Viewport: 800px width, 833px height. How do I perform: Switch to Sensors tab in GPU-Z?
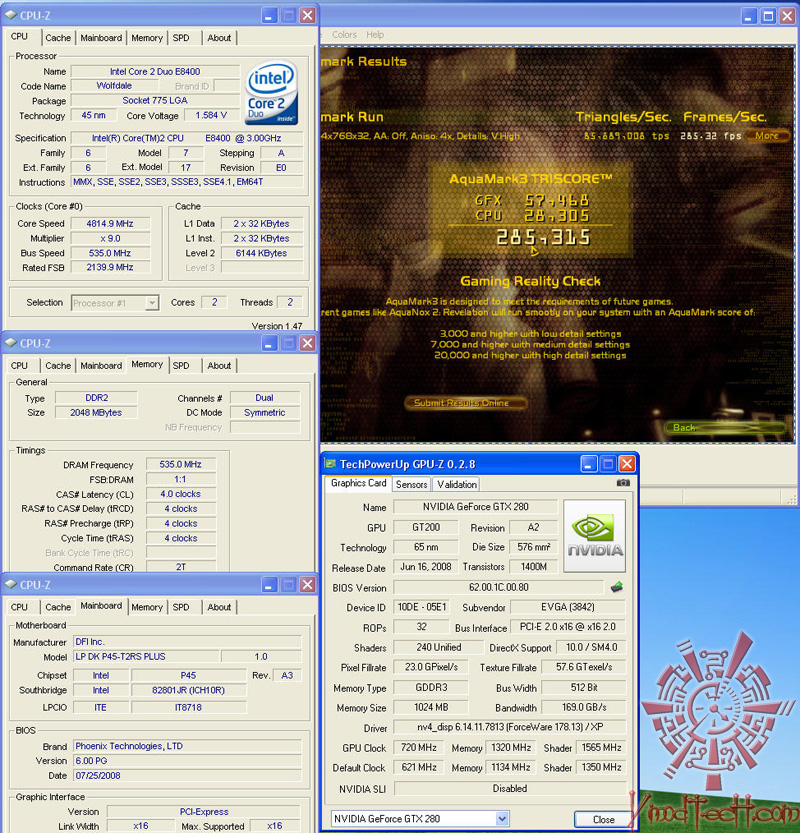(411, 484)
